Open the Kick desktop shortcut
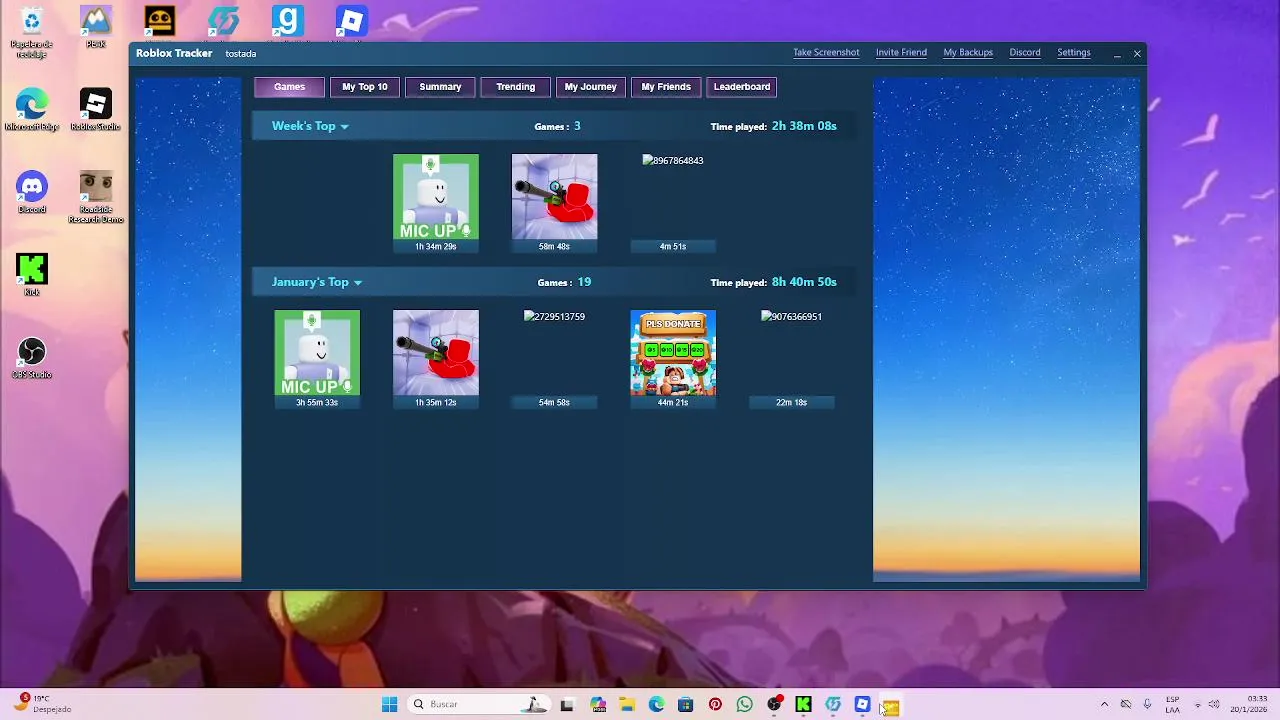 click(31, 275)
